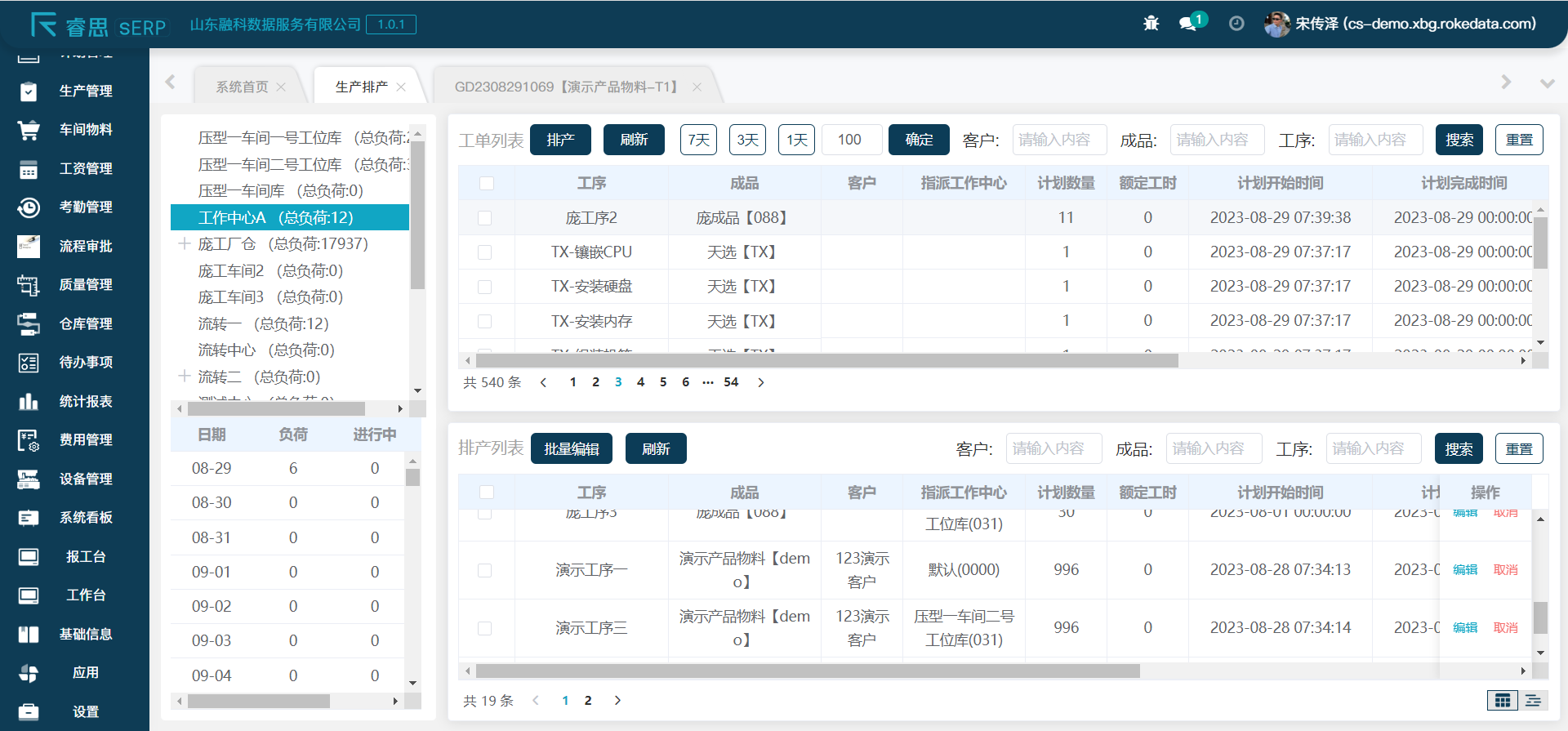The height and width of the screenshot is (731, 1568).
Task: Close the 生产排产 tab
Action: (401, 87)
